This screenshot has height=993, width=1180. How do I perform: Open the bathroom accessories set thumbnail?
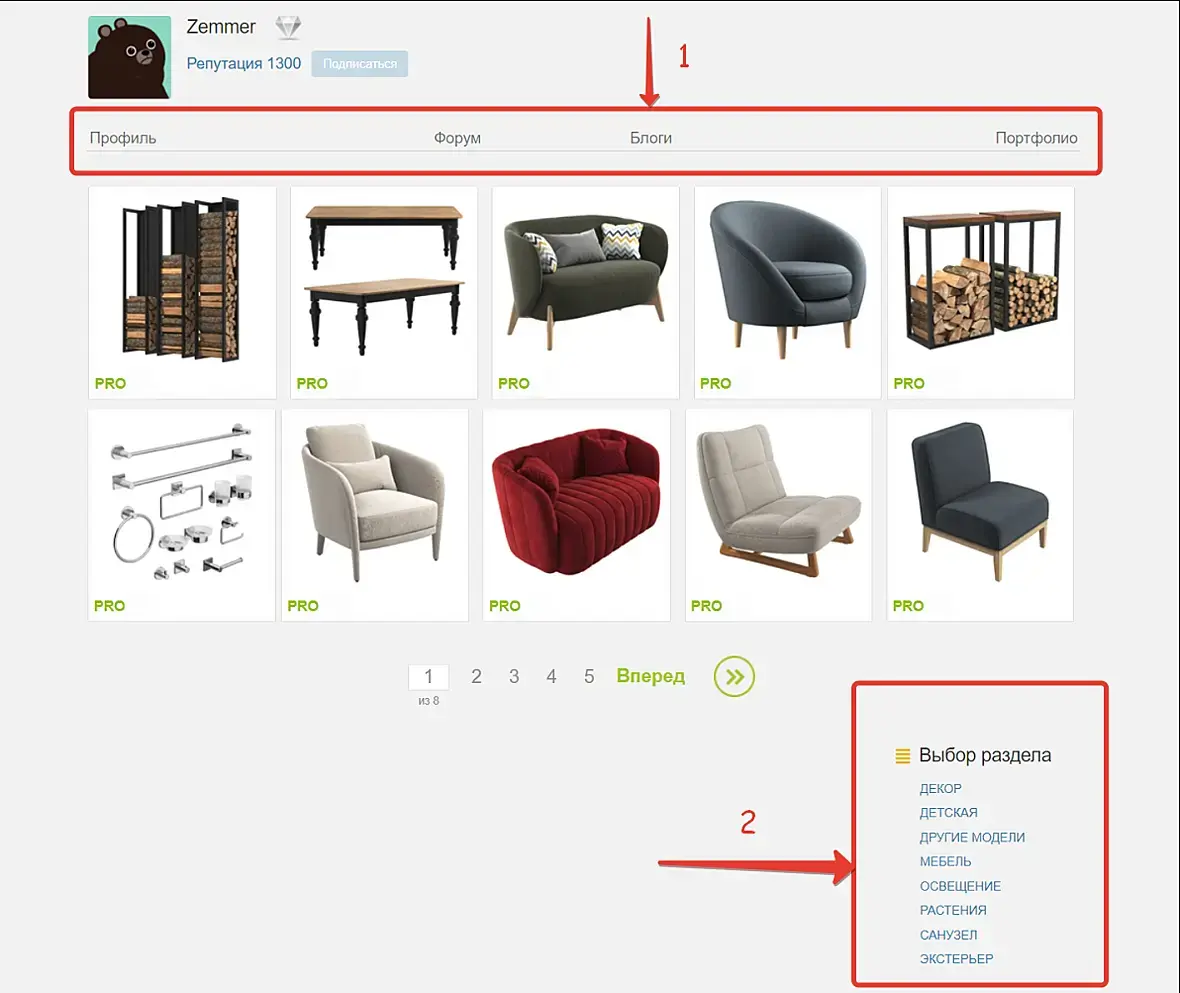click(x=181, y=515)
